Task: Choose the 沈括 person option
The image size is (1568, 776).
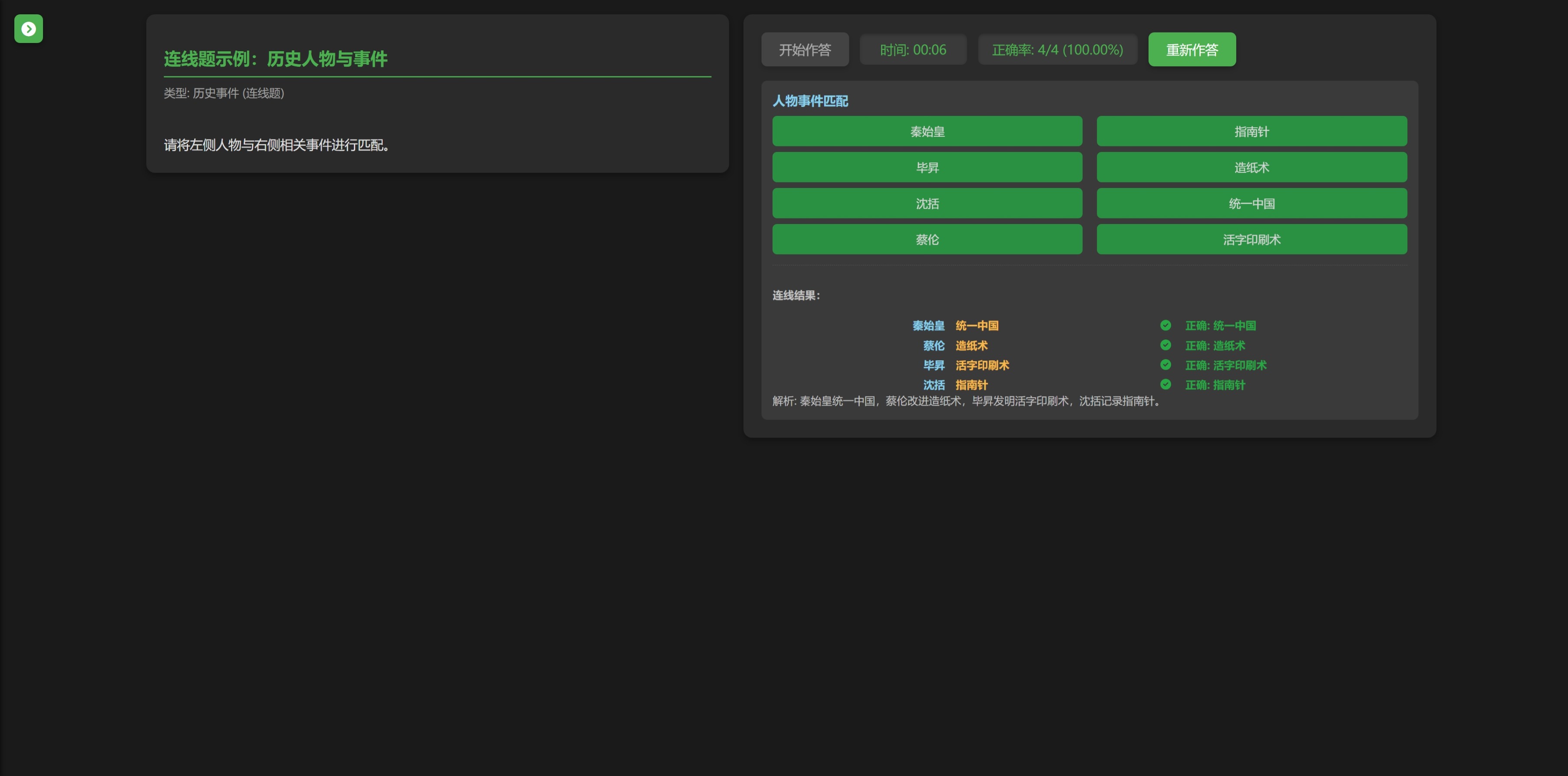Action: [x=927, y=203]
